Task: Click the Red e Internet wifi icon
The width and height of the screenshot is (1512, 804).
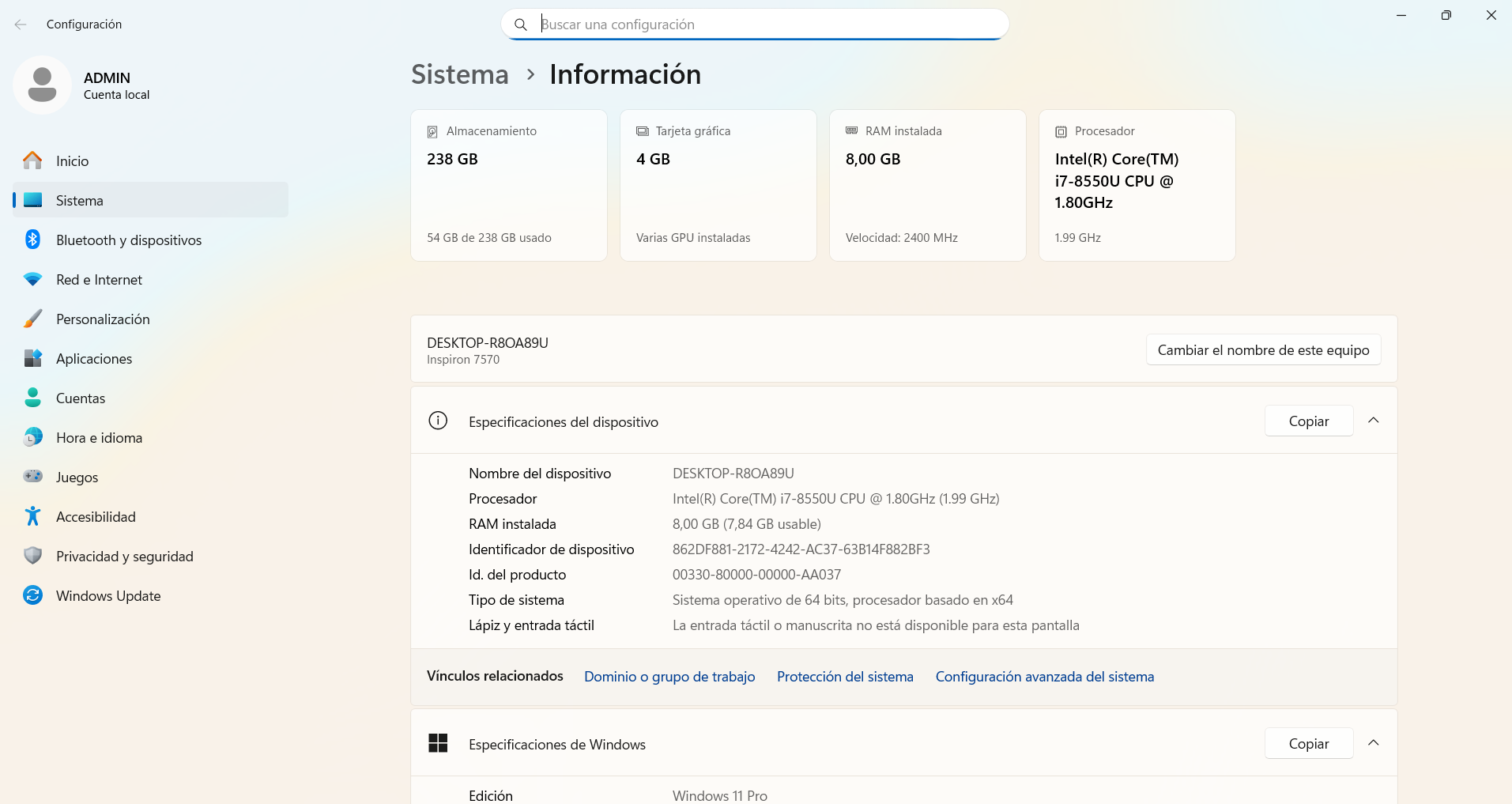Action: pyautogui.click(x=32, y=279)
